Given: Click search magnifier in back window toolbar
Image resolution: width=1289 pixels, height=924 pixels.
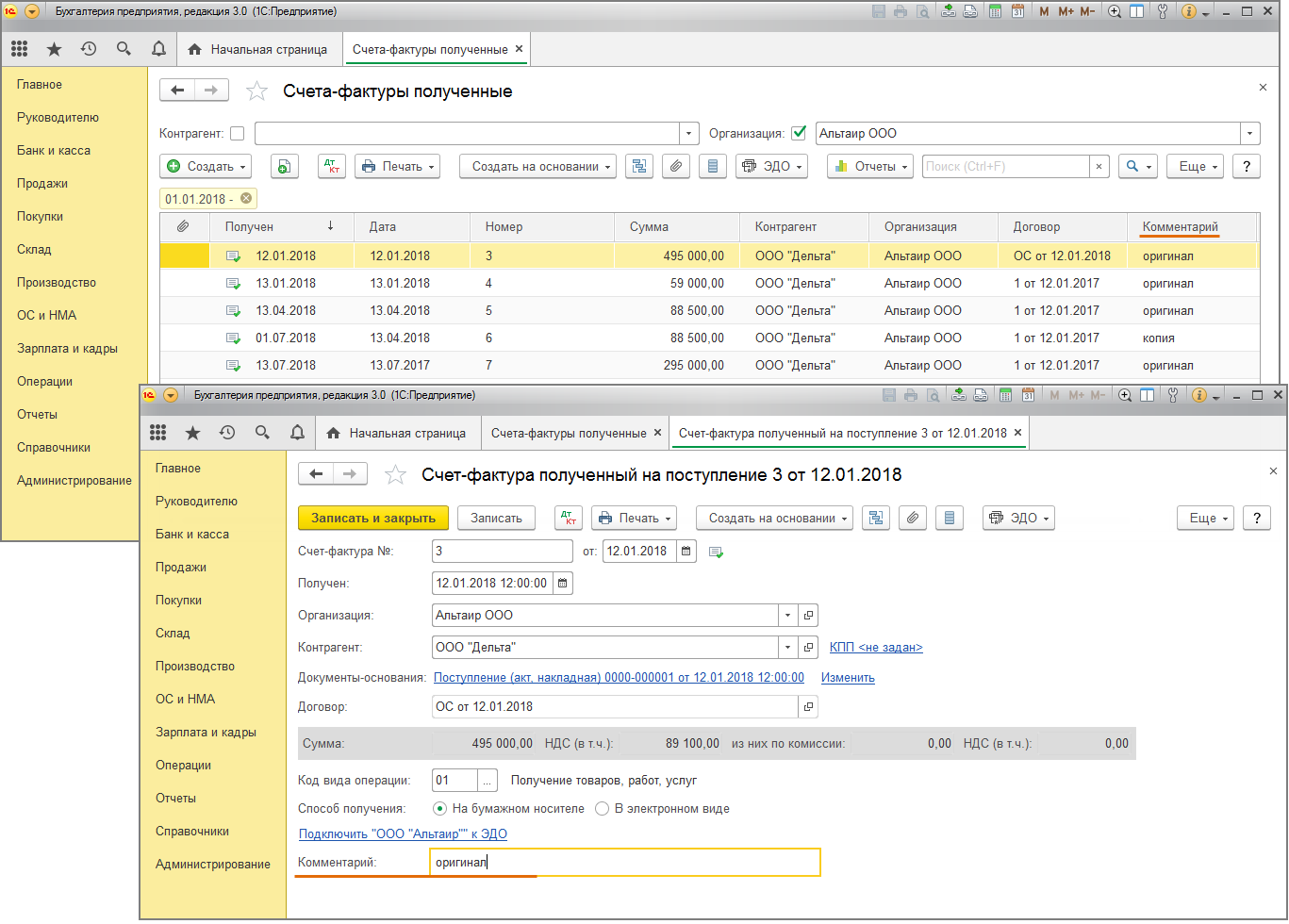Looking at the screenshot, I should pos(124,49).
